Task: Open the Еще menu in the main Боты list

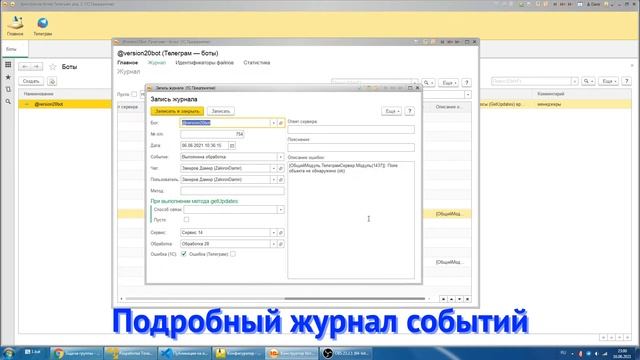Action: pos(609,81)
